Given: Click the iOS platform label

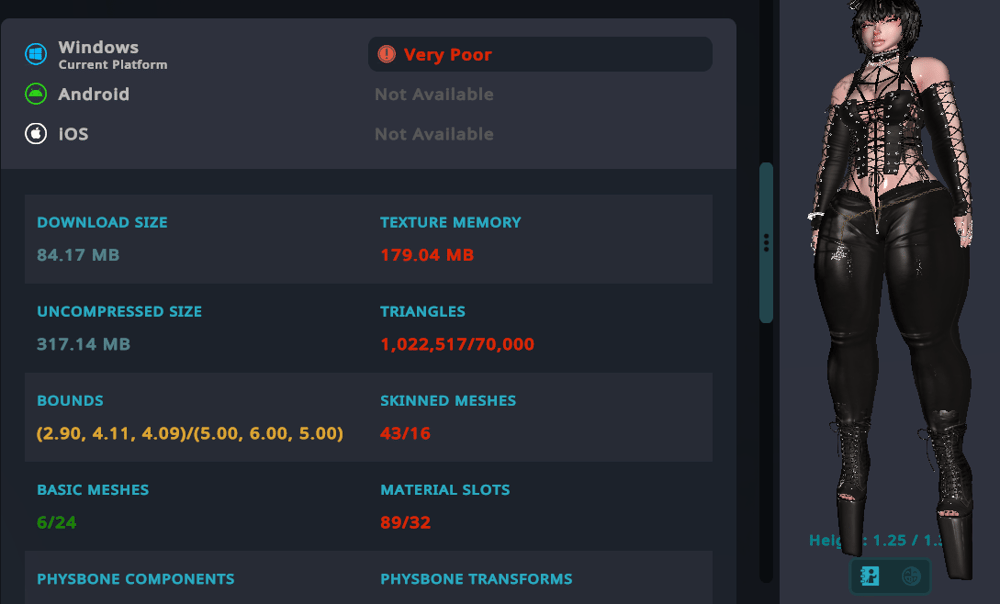Looking at the screenshot, I should pos(73,133).
